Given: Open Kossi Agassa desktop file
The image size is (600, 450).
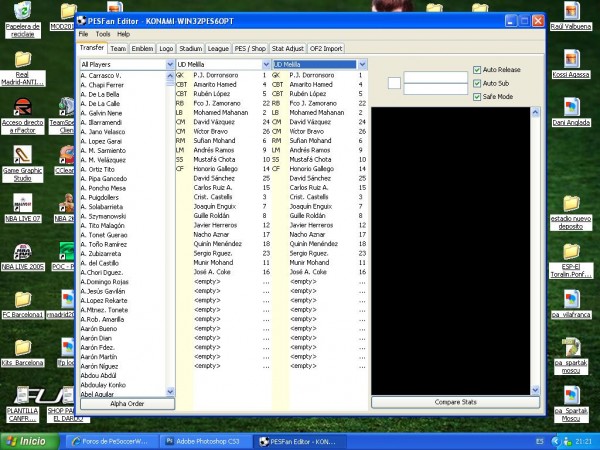Looking at the screenshot, I should pyautogui.click(x=571, y=64).
